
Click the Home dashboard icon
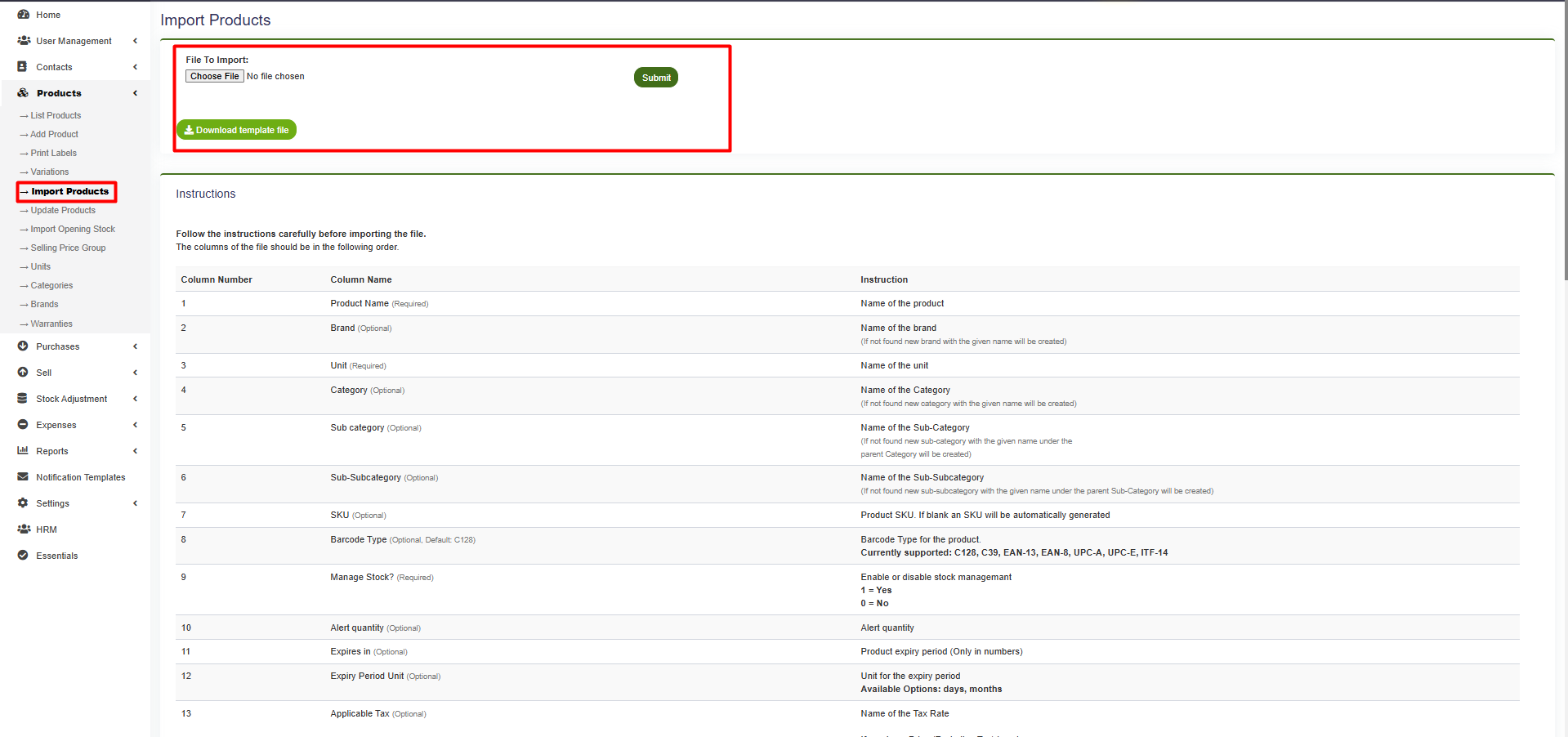pyautogui.click(x=23, y=15)
